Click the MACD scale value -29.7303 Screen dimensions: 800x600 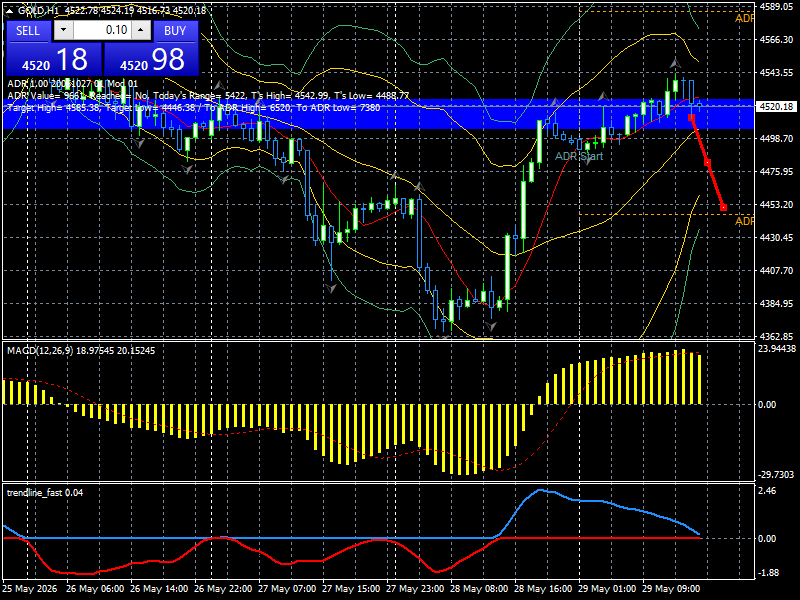pos(777,474)
